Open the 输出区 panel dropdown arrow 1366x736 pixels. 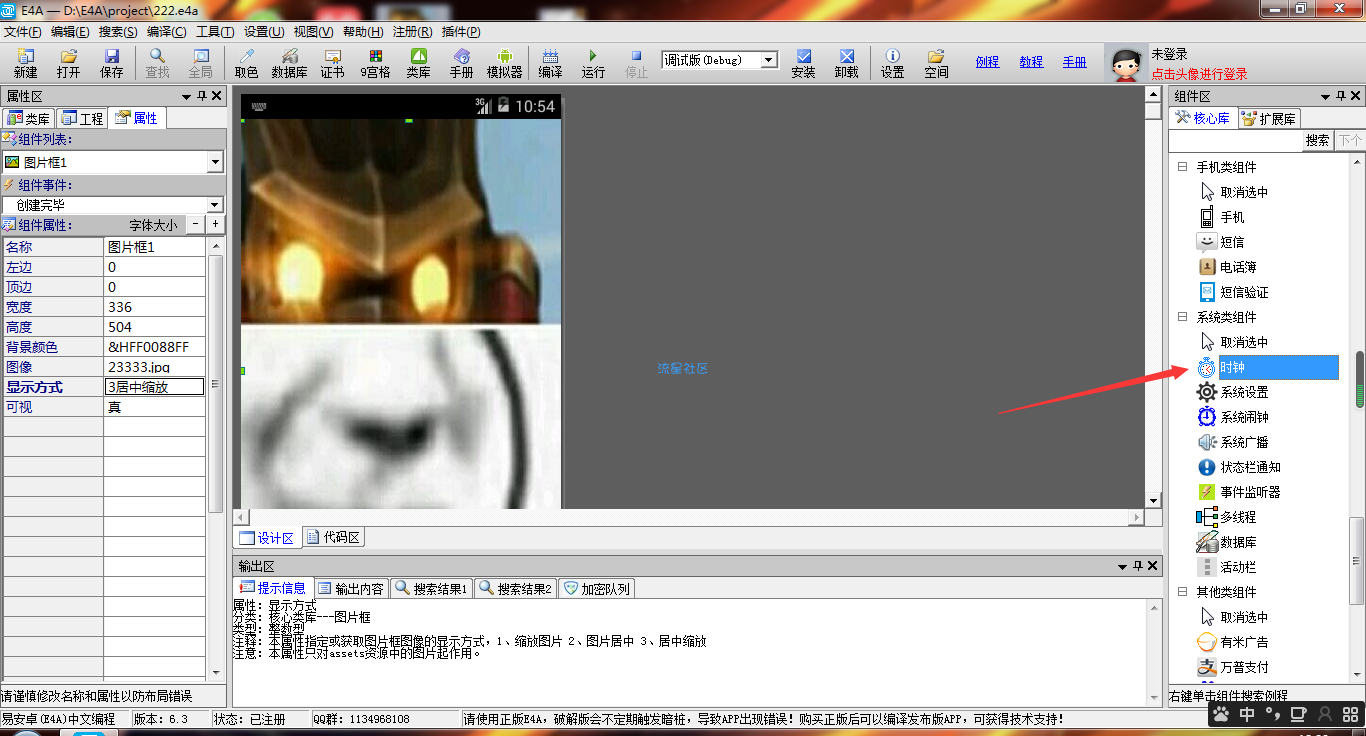coord(1122,566)
